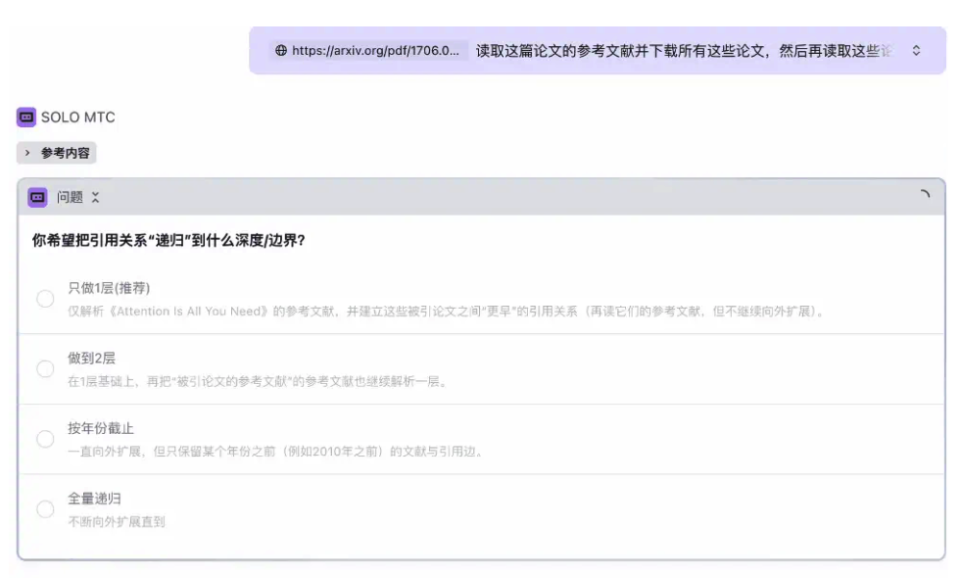Click the SOLO MTC title text
Image resolution: width=960 pixels, height=578 pixels.
(80, 117)
